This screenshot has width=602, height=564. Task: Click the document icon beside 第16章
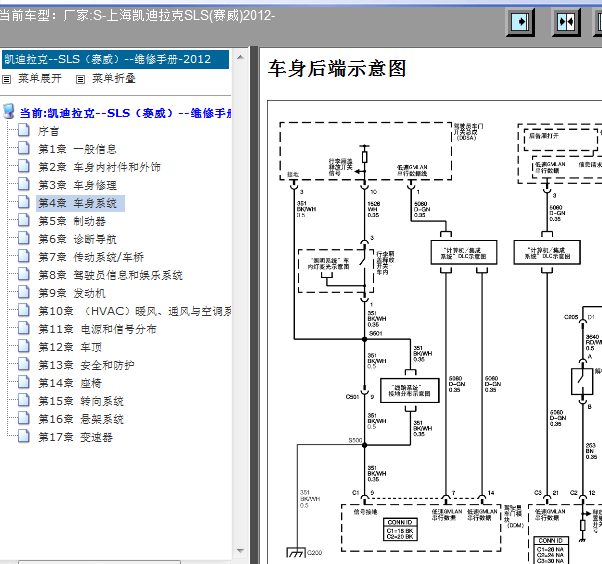pos(24,418)
